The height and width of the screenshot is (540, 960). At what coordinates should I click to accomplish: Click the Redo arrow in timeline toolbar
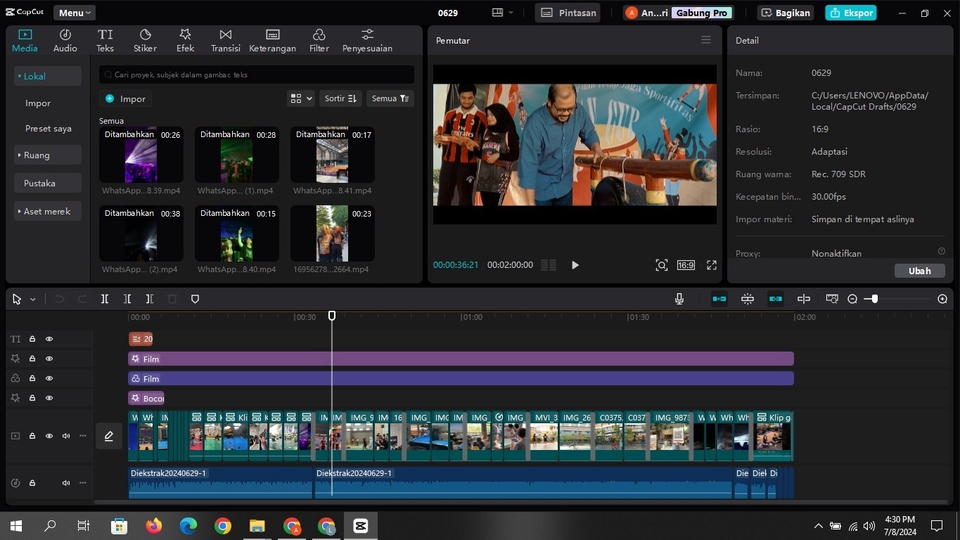coord(82,299)
